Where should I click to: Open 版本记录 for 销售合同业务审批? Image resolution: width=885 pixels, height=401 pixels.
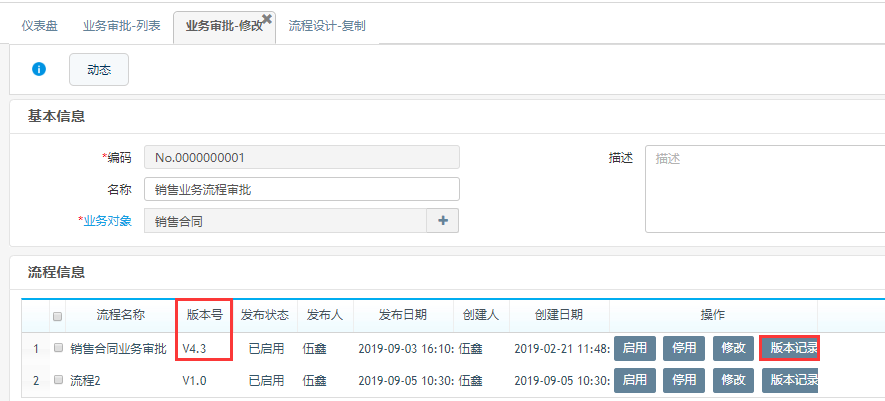(x=790, y=348)
